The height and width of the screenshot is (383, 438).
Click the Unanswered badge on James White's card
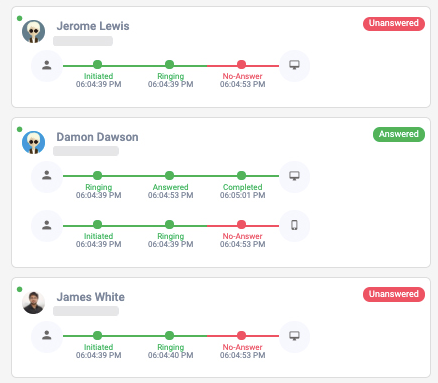tap(394, 294)
